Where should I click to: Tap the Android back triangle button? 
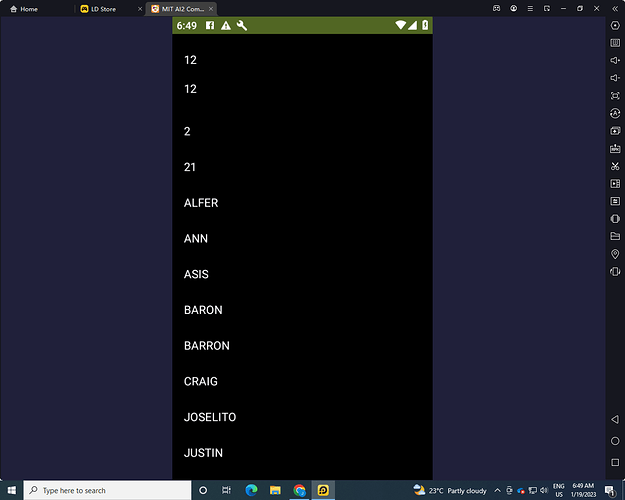[615, 419]
